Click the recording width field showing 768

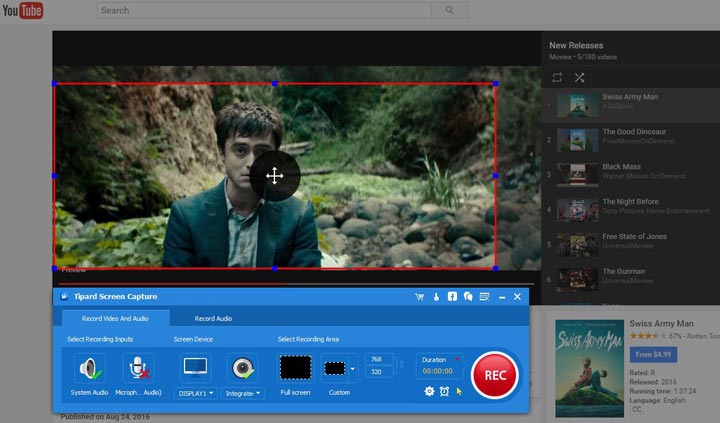tap(378, 359)
